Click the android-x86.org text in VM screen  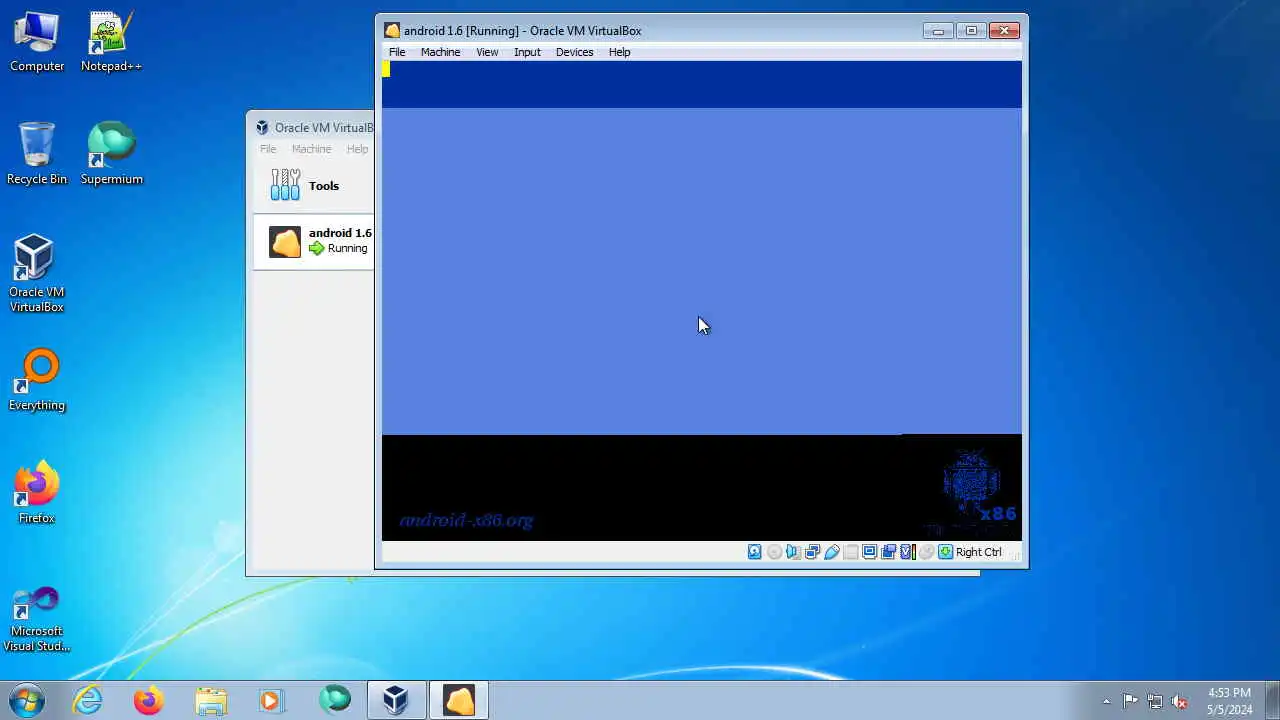pos(466,520)
